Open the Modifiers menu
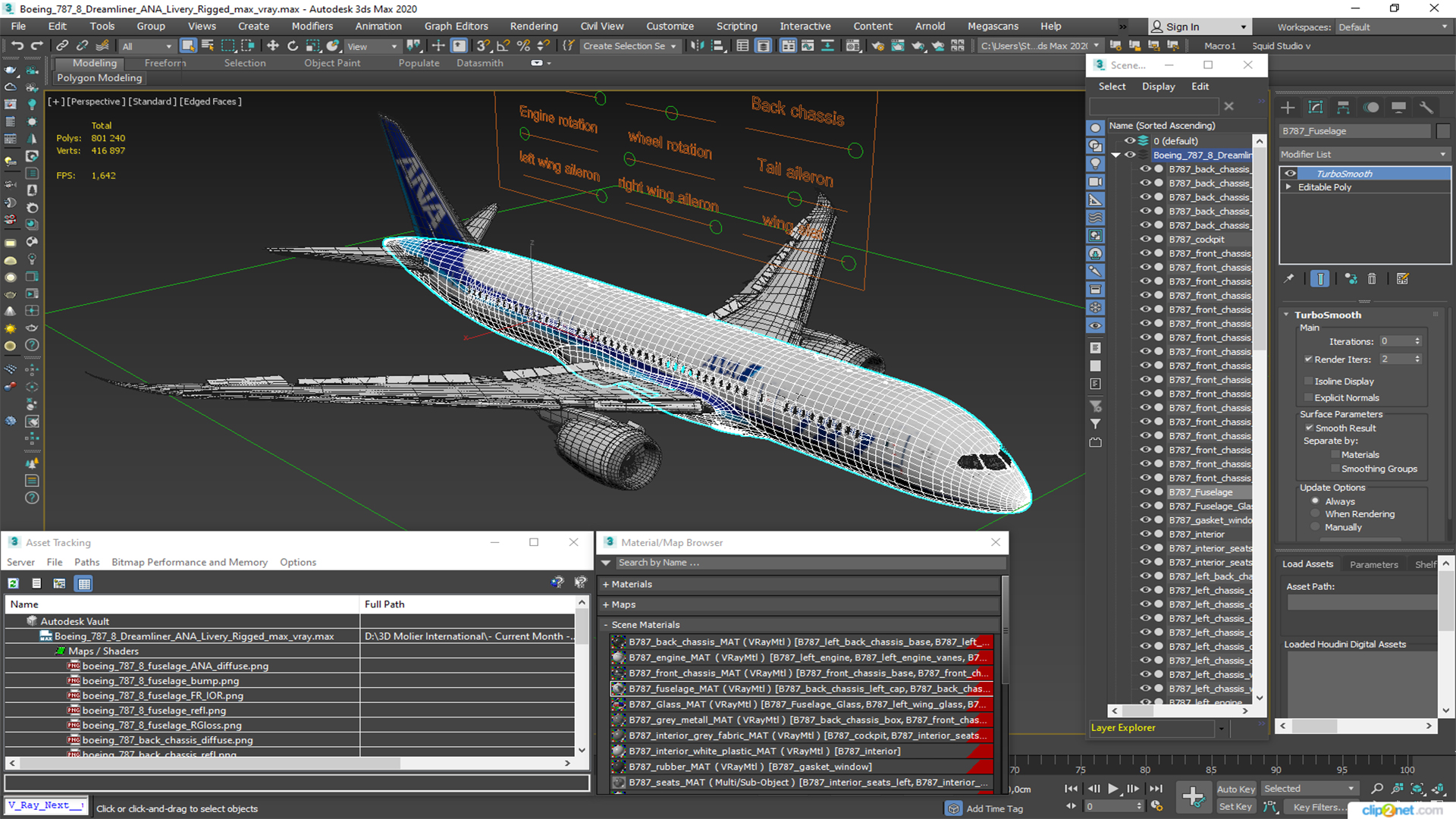Screen dimensions: 1456x819 [312, 27]
